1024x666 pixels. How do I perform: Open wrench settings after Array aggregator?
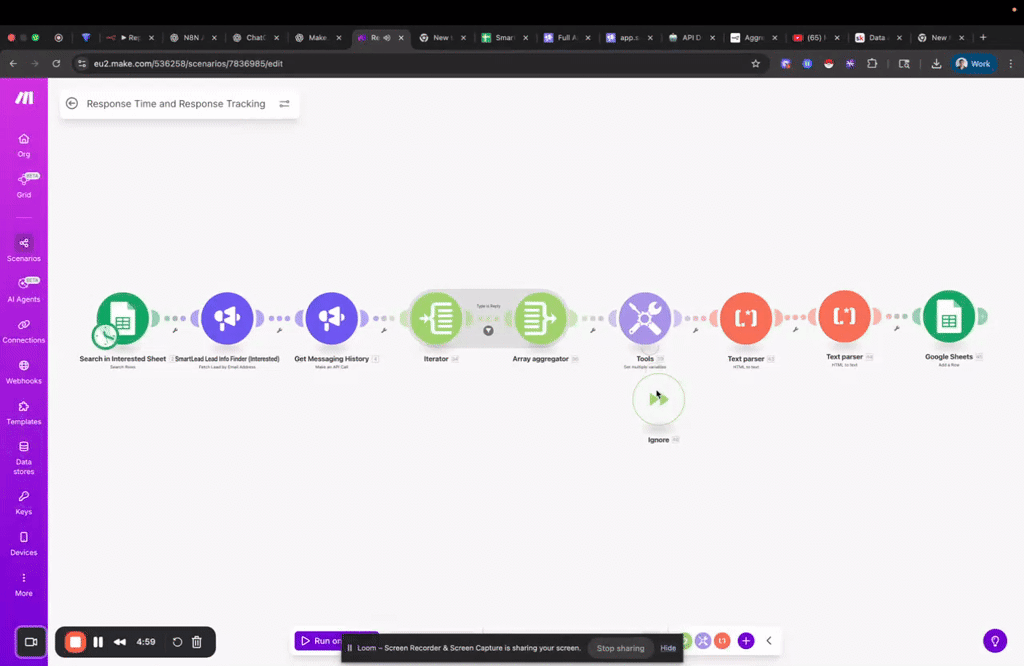click(x=593, y=330)
